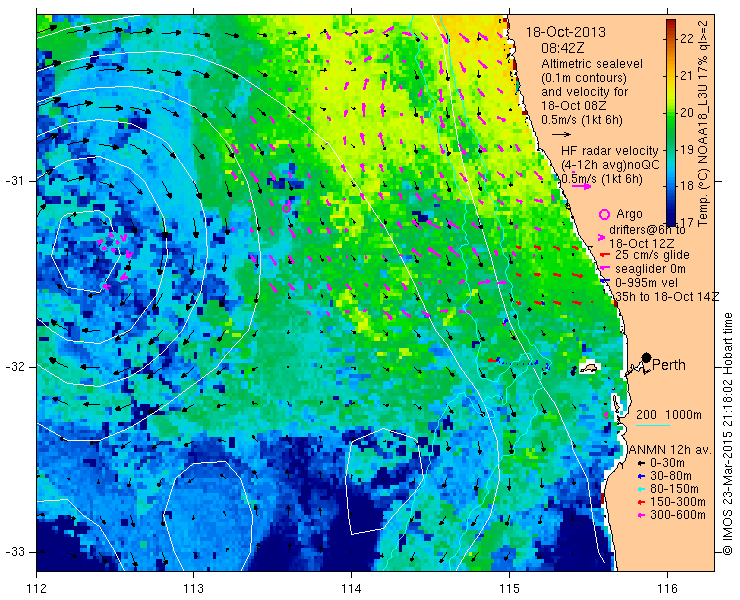
Task: Click the 'ANMN 12h av.' legend heading
Action: (x=669, y=450)
